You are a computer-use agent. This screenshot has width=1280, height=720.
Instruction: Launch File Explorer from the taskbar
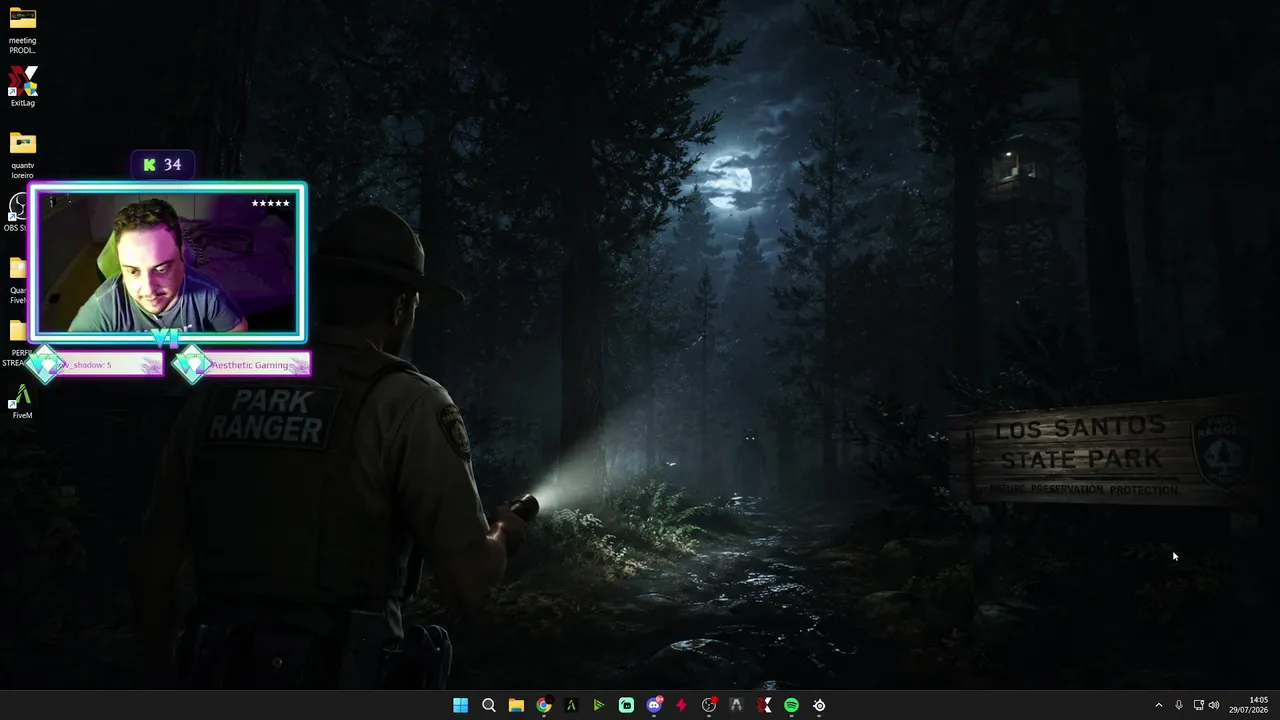pyautogui.click(x=516, y=705)
